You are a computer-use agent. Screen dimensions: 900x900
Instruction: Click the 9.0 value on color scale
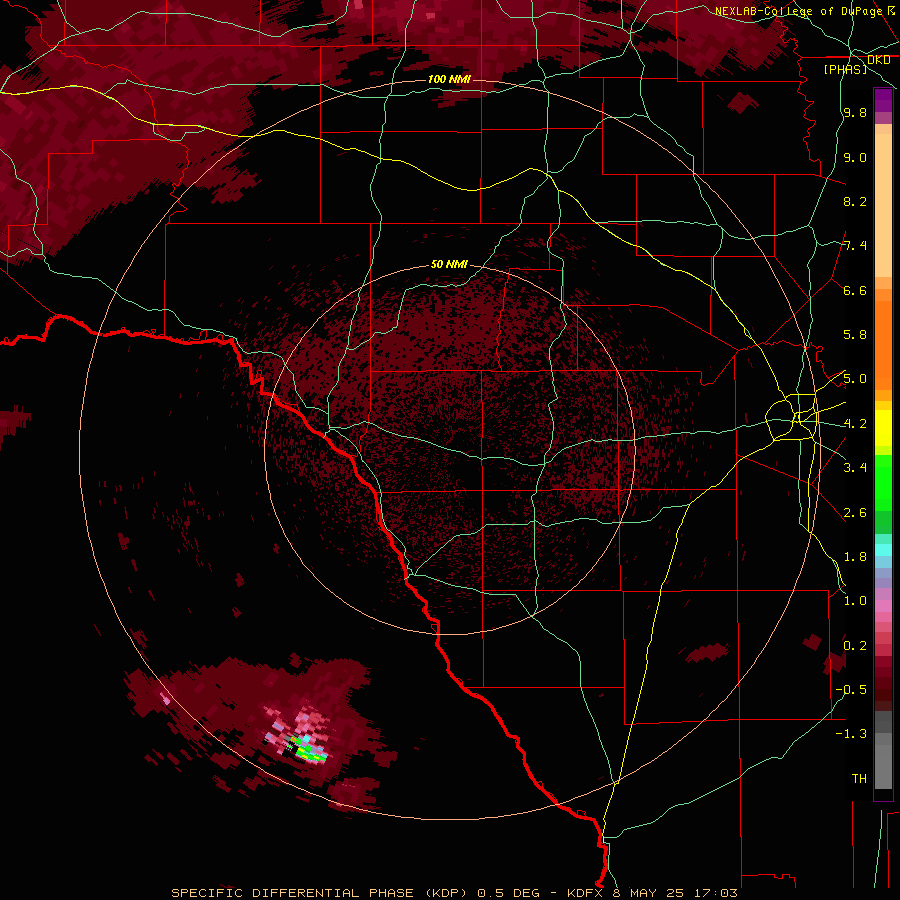click(x=855, y=157)
